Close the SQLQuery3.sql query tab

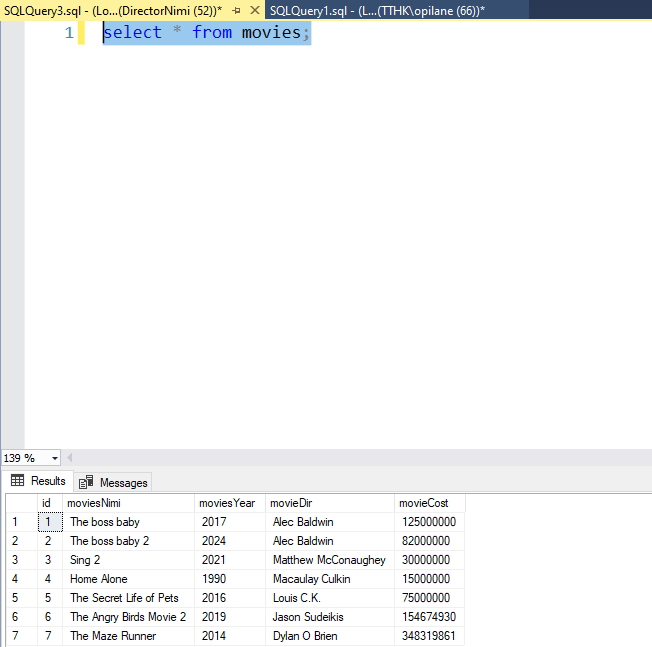255,10
